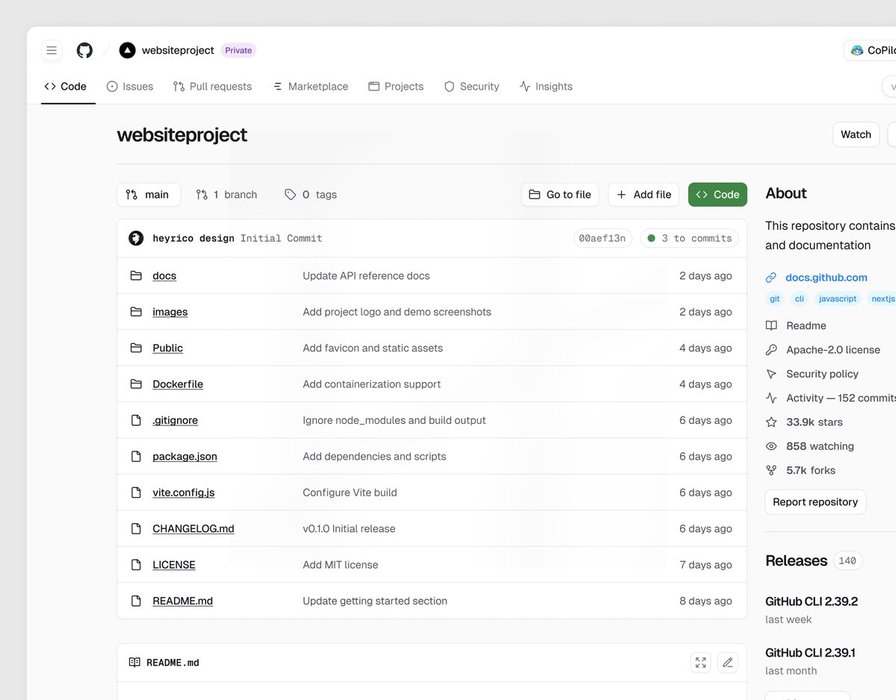
Task: Click the Readme book icon in About
Action: [x=771, y=325]
